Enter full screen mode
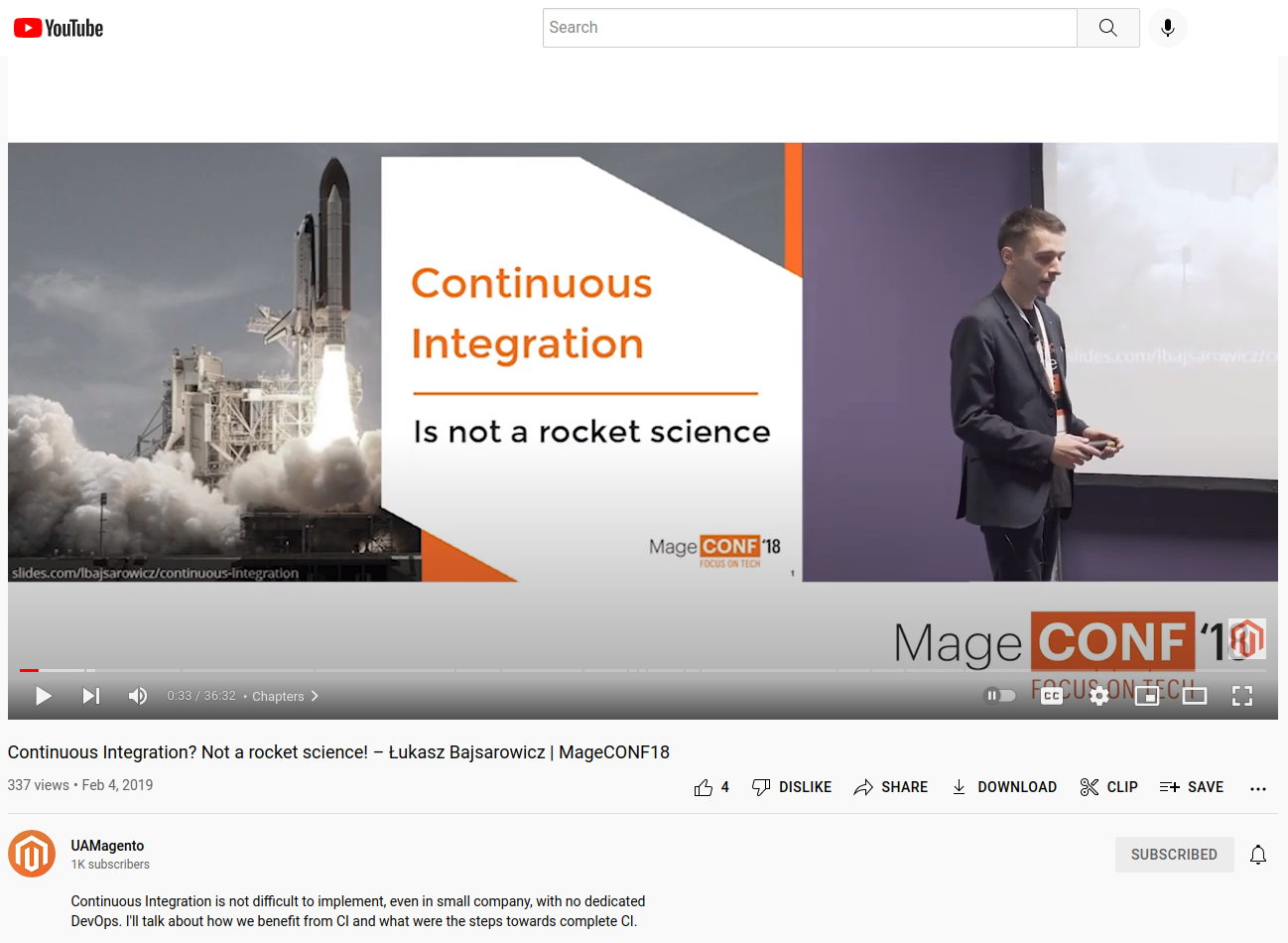Viewport: 1288px width, 943px height. pos(1242,696)
